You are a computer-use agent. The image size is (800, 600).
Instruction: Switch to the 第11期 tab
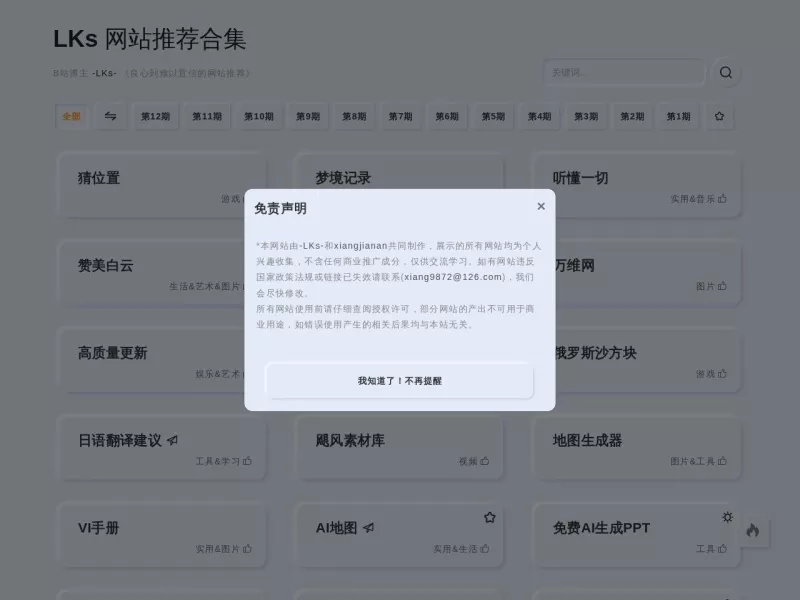click(207, 116)
